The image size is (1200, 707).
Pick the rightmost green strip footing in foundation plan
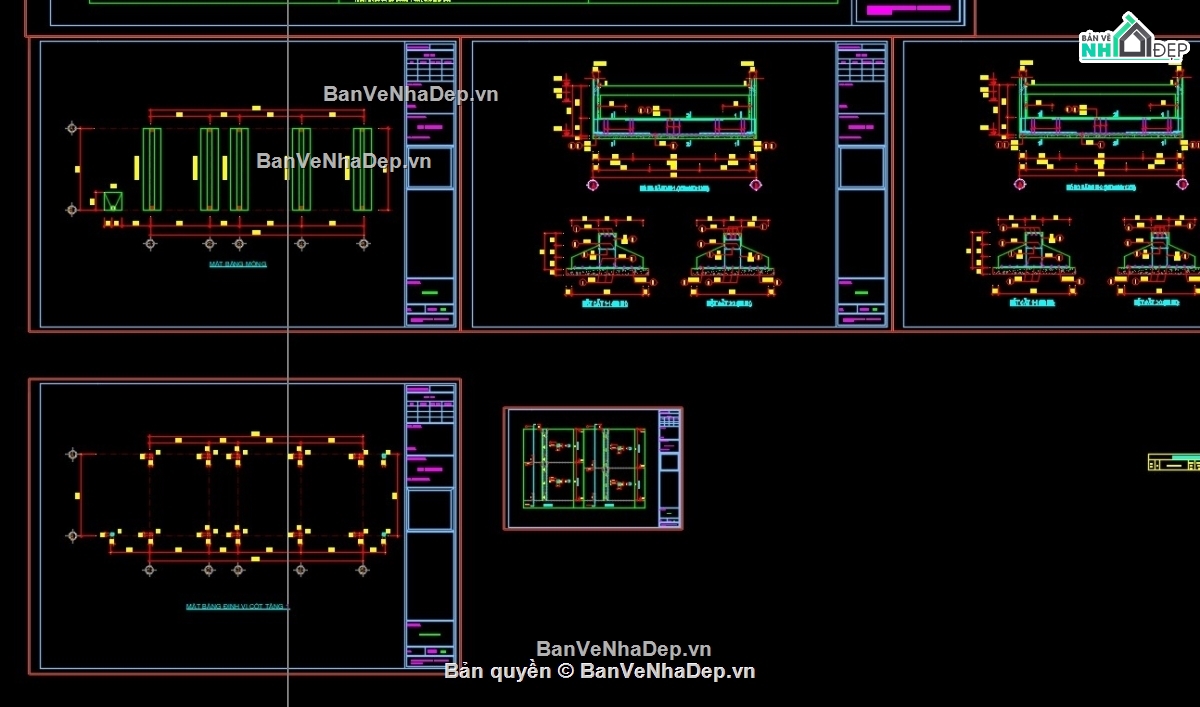362,169
